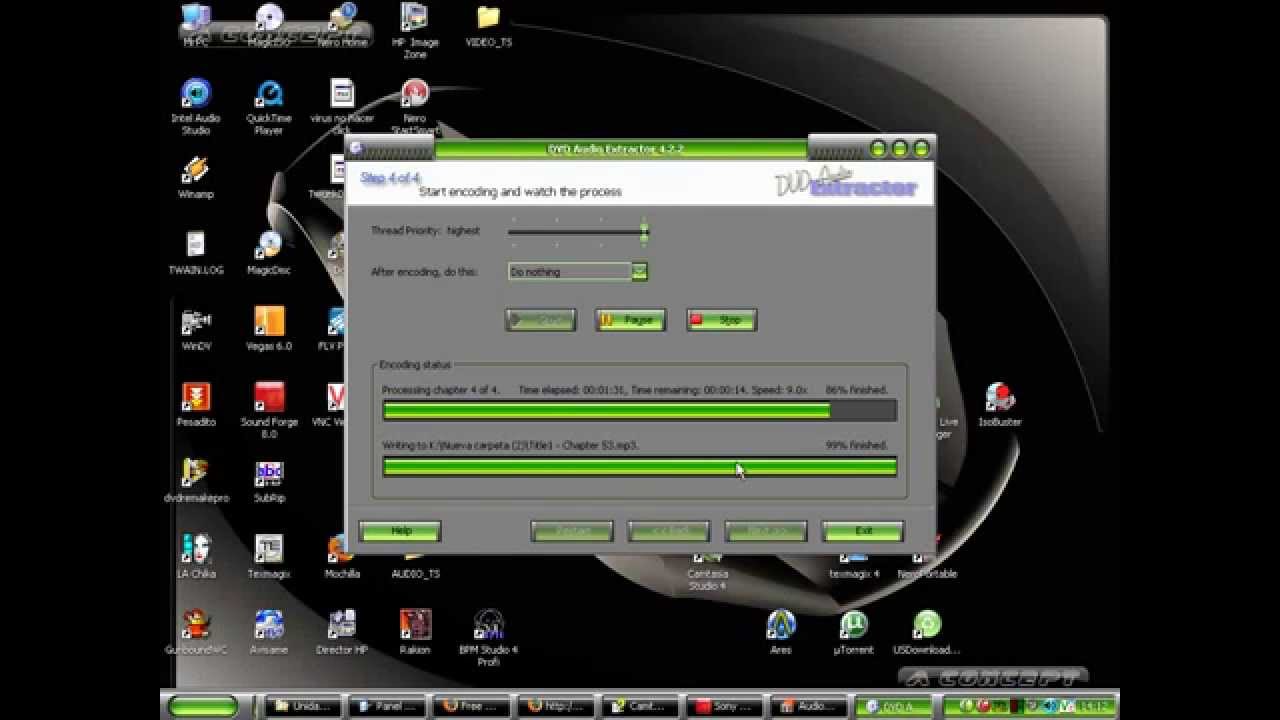The image size is (1280, 720).
Task: Open the Nero StartSmart desktop icon
Action: [x=415, y=107]
